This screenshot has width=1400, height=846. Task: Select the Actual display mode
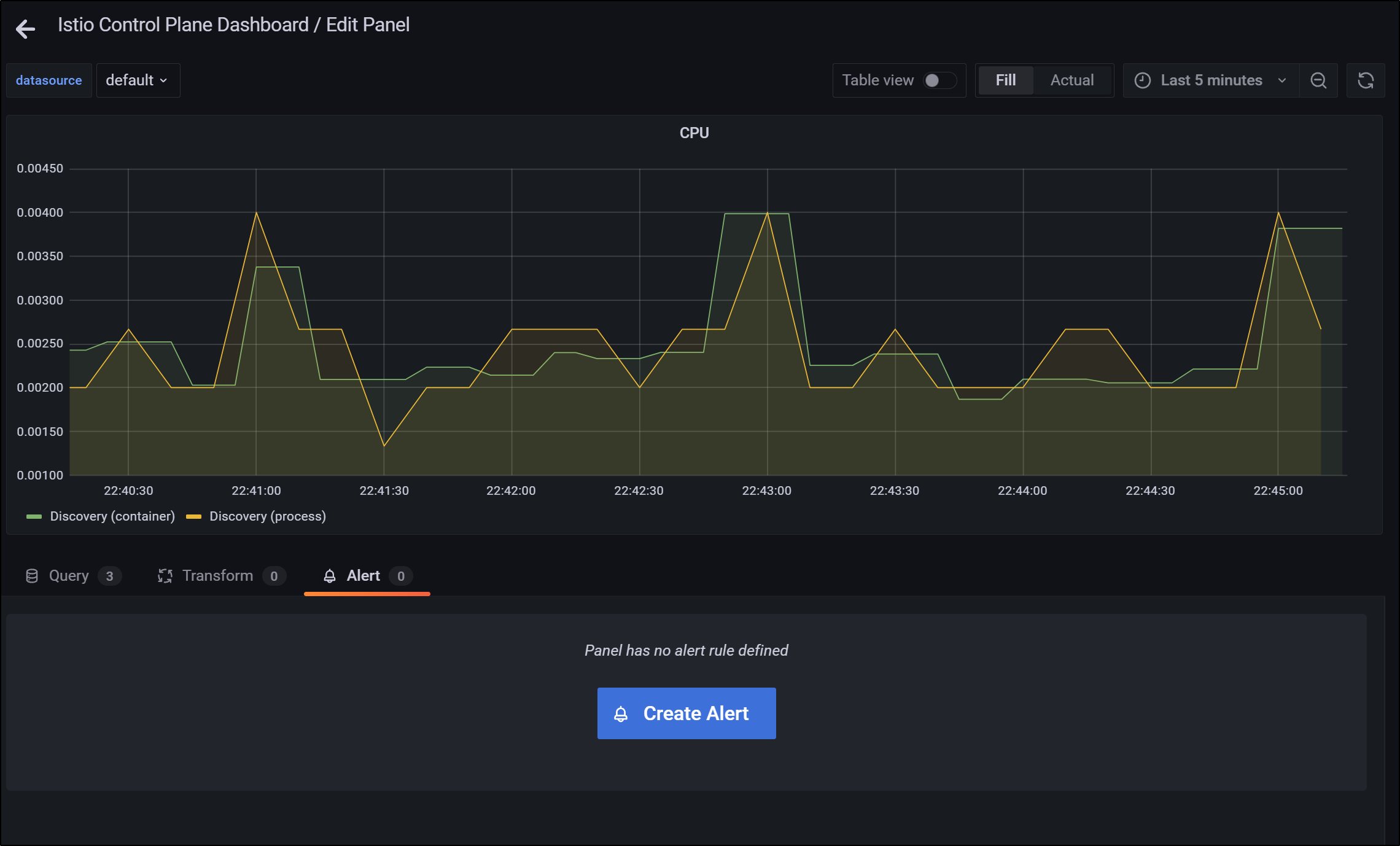tap(1072, 80)
